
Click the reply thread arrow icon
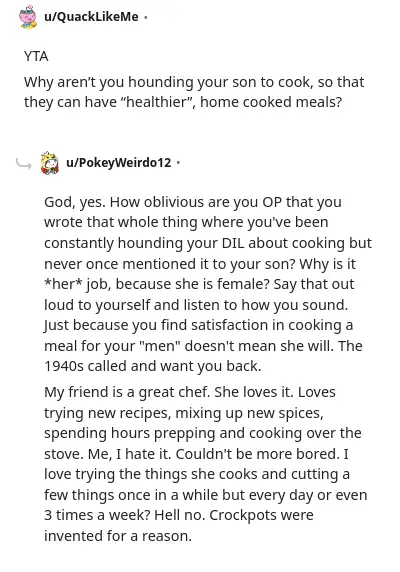pos(24,164)
